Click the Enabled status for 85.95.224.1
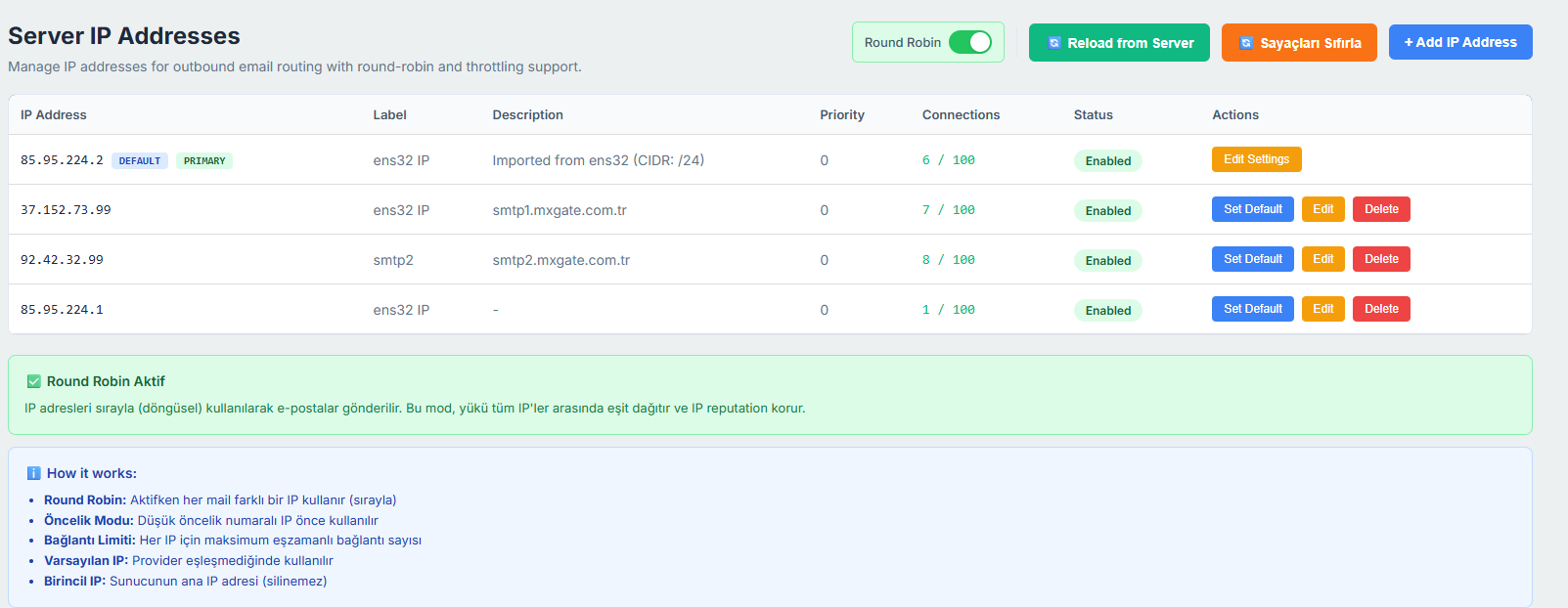Image resolution: width=1568 pixels, height=608 pixels. coord(1107,311)
